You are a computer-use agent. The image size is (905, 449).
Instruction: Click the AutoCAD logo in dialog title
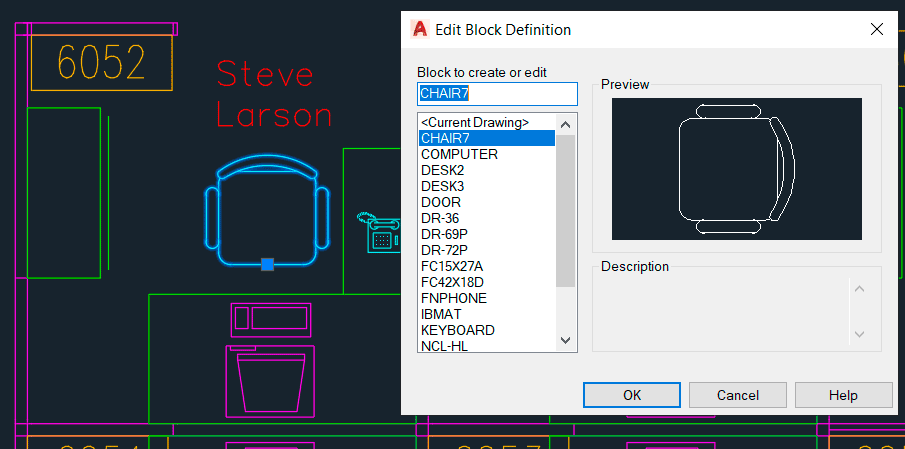click(x=420, y=29)
